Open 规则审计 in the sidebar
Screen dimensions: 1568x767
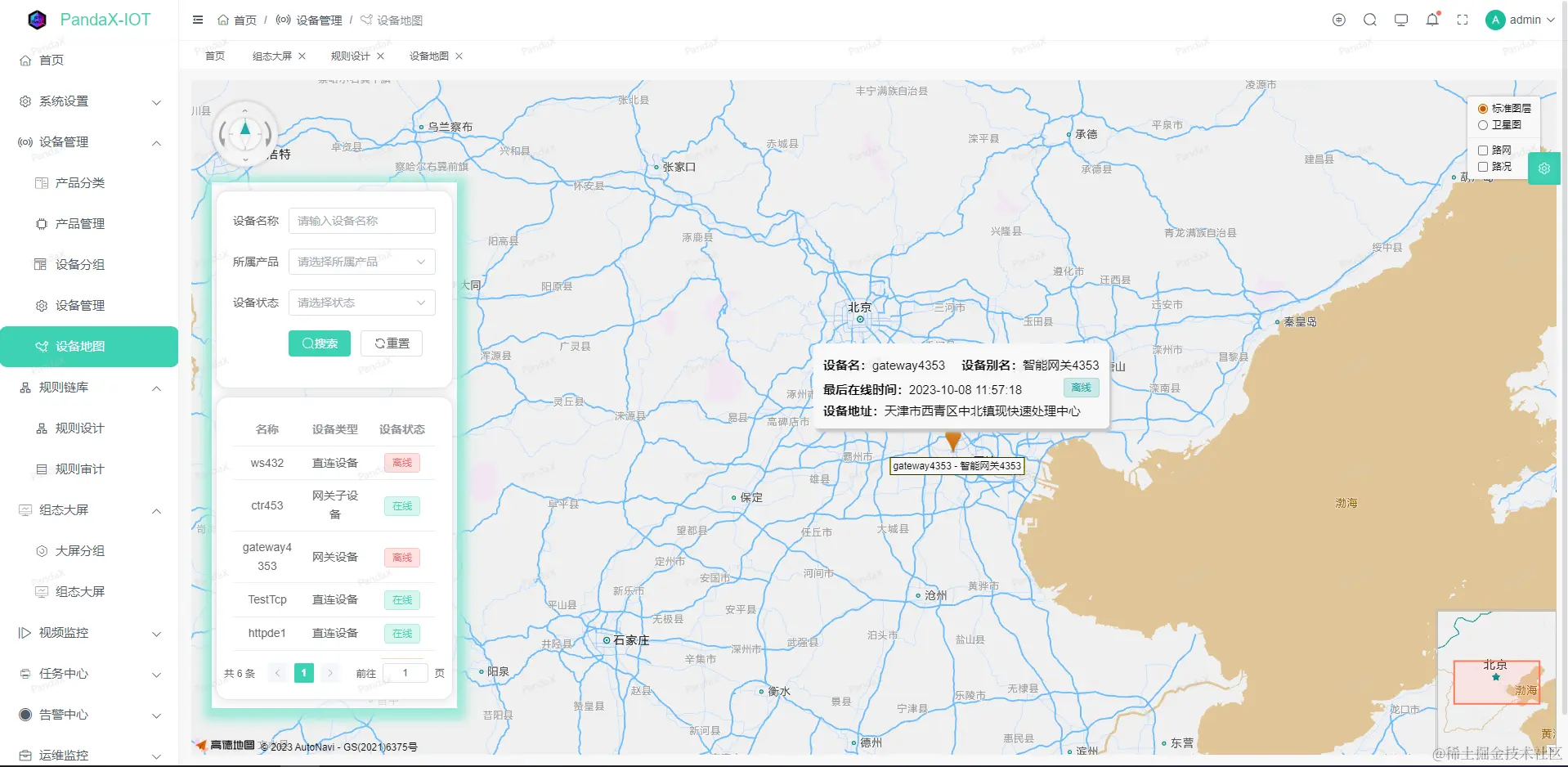[x=89, y=469]
